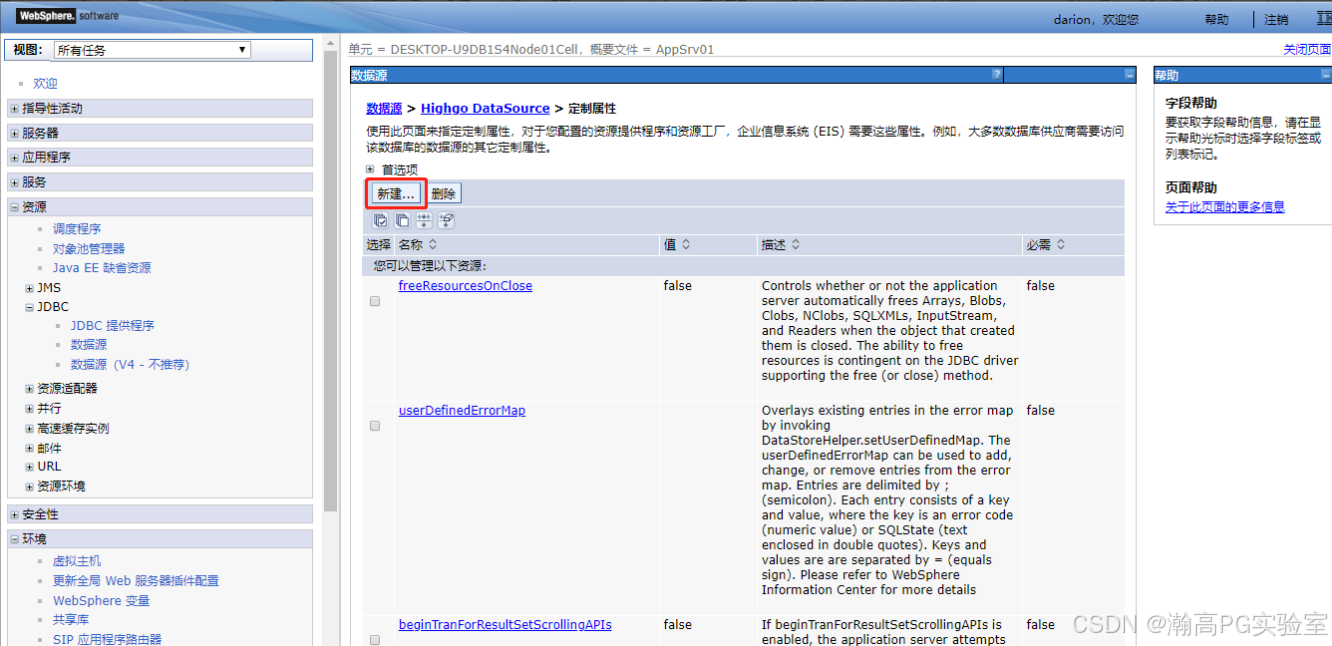The image size is (1332, 646).
Task: Click the IBM logo at top right
Action: click(1322, 18)
